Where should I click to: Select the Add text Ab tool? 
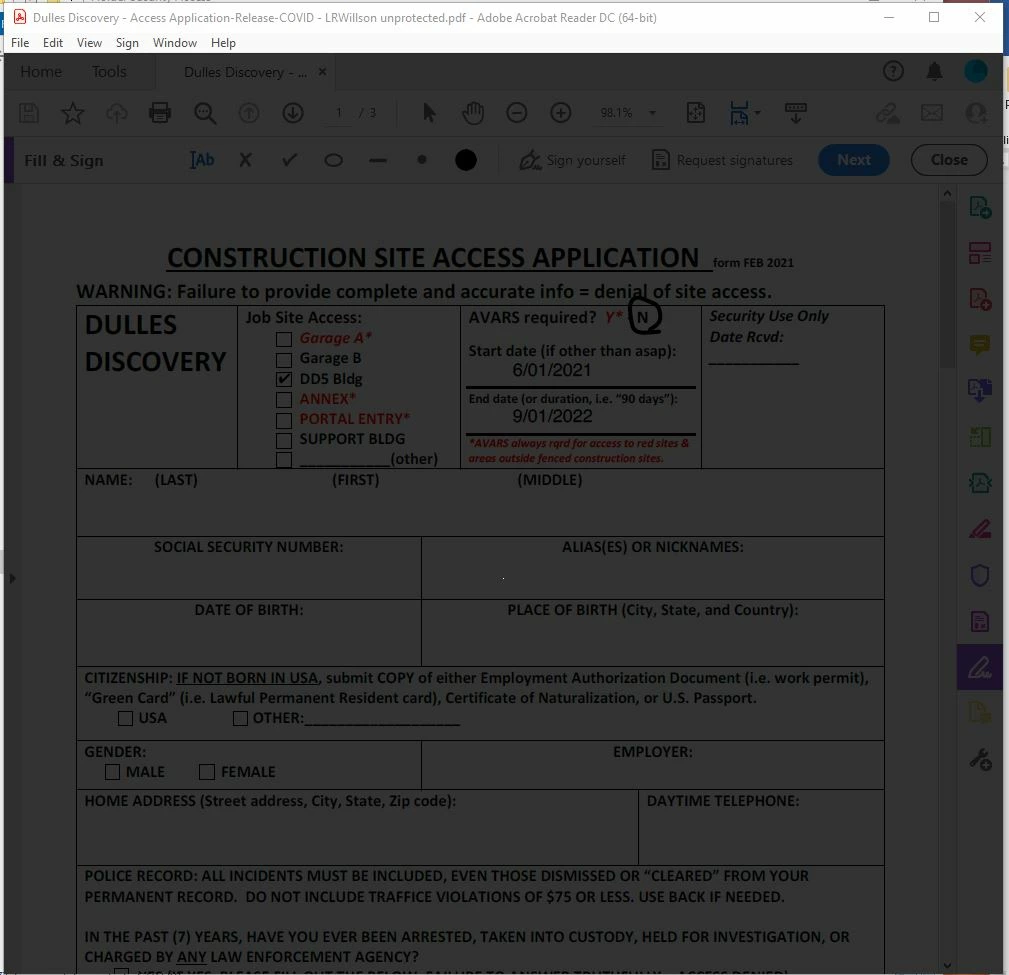click(202, 160)
